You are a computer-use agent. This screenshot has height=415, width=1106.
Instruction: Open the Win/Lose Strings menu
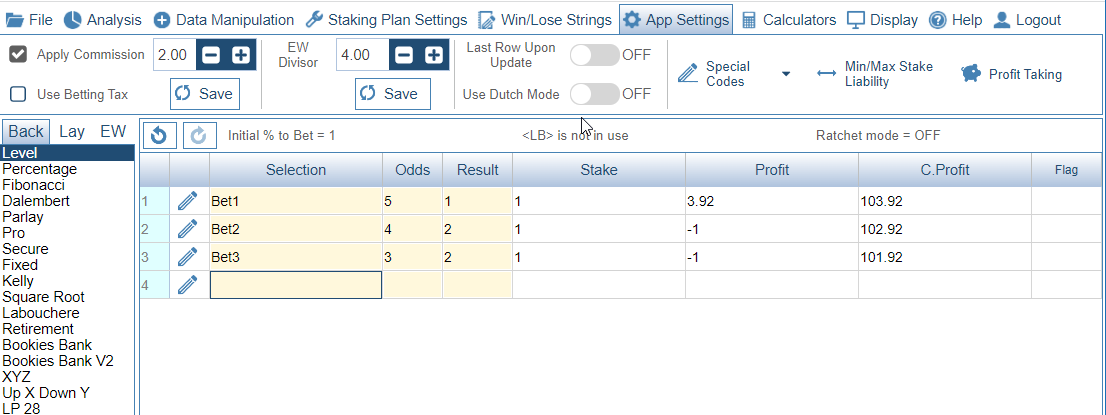click(x=545, y=20)
